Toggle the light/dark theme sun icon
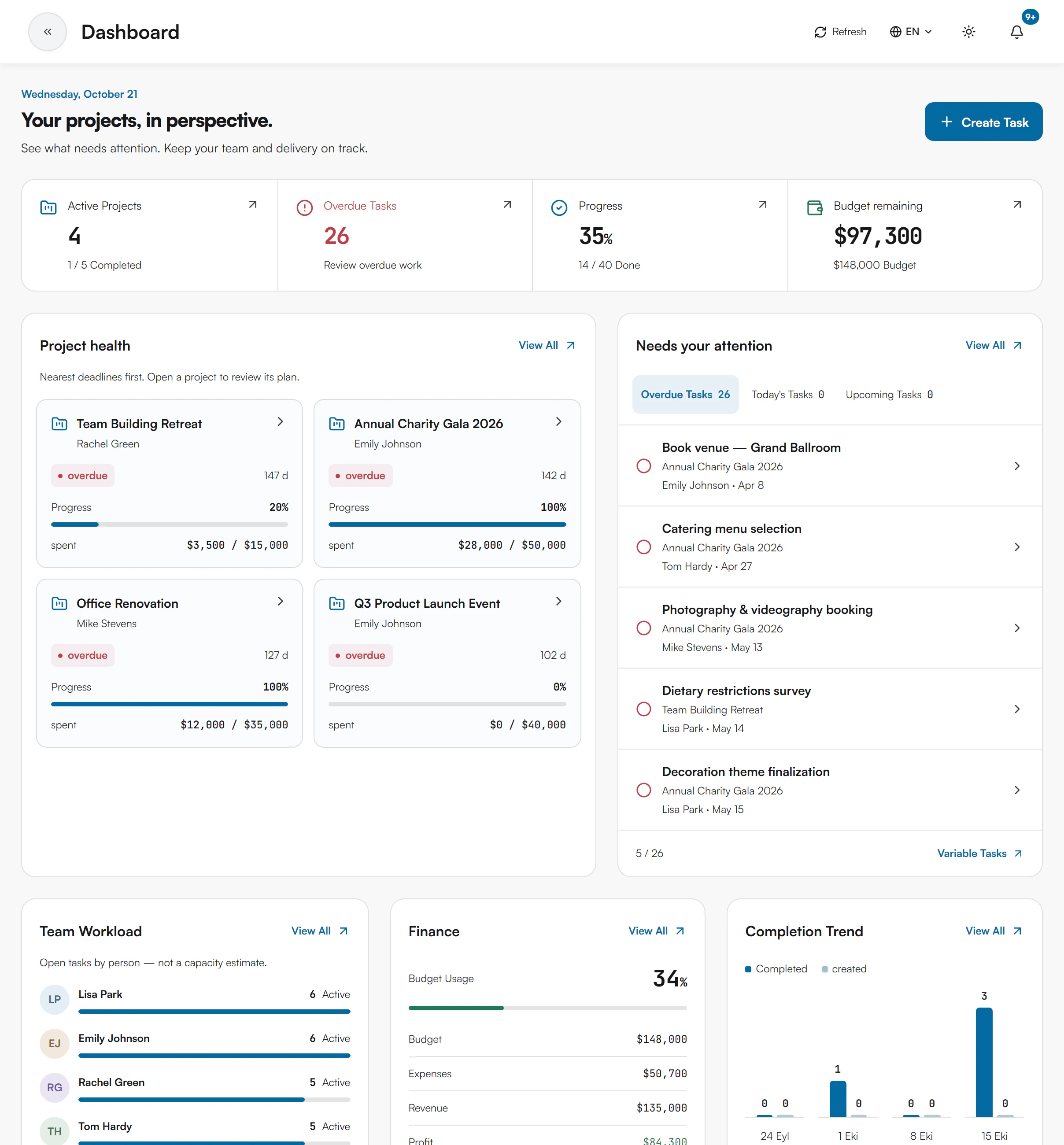Image resolution: width=1064 pixels, height=1145 pixels. pos(968,32)
